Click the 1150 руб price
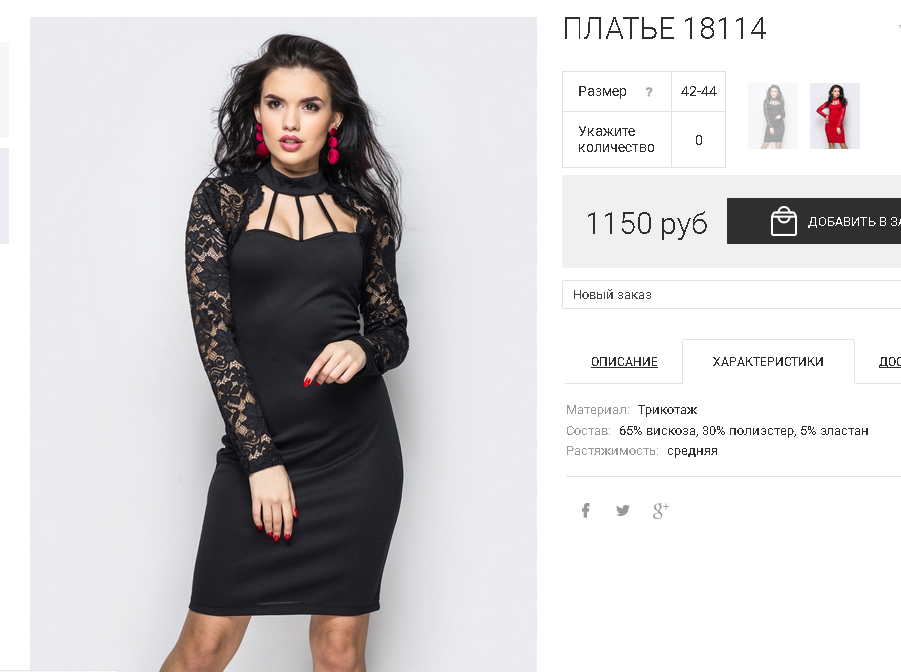The image size is (901, 672). tap(646, 223)
